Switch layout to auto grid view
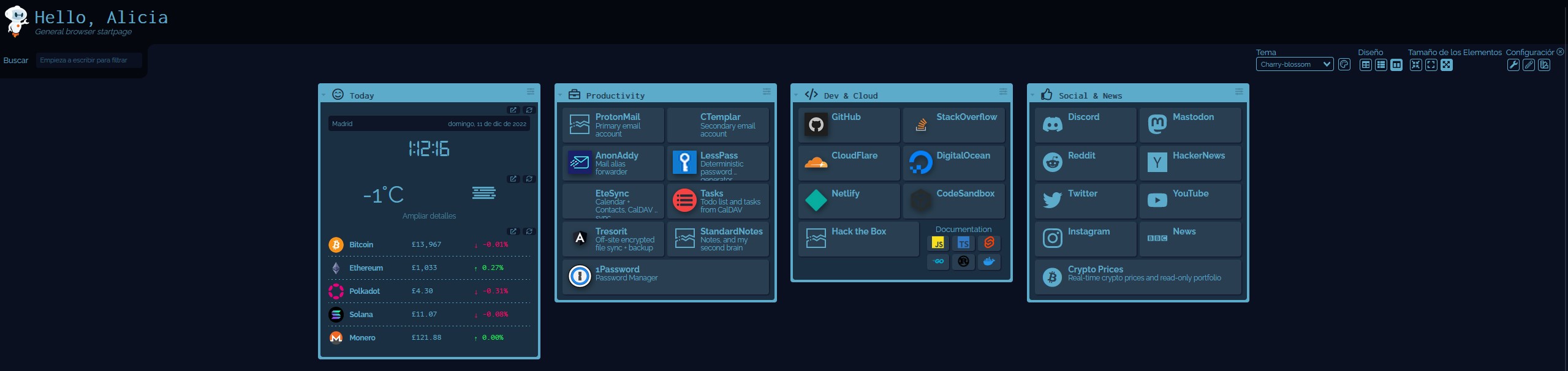Image resolution: width=1568 pixels, height=371 pixels. tap(1365, 66)
